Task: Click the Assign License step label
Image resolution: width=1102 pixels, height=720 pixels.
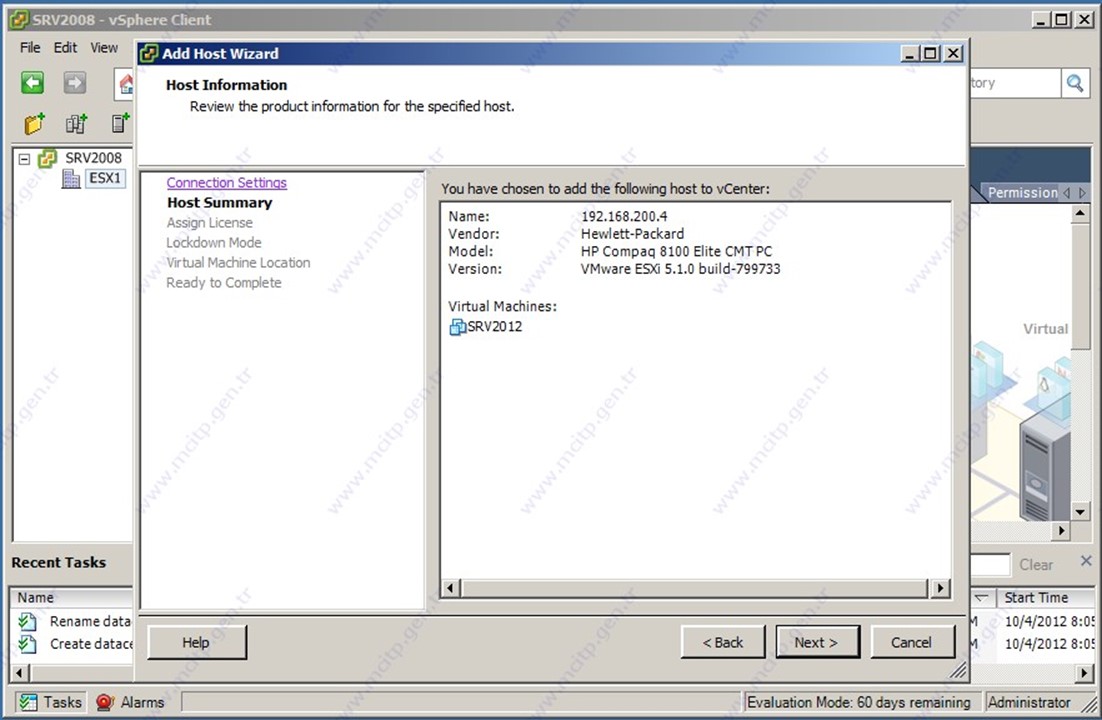Action: 209,223
